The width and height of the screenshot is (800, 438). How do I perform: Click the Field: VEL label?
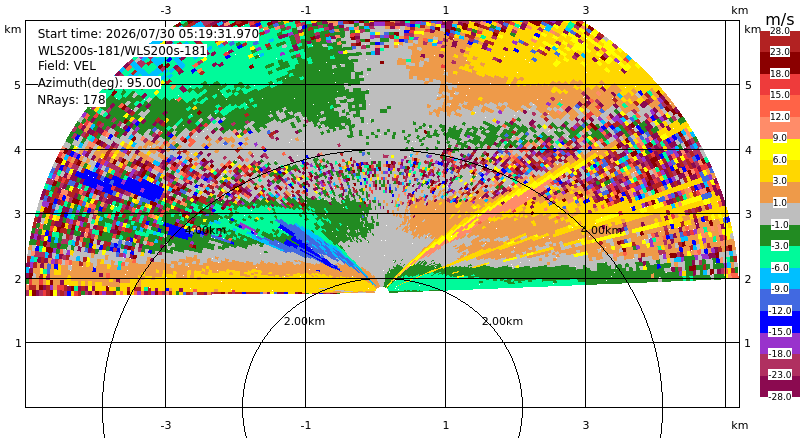[67, 66]
